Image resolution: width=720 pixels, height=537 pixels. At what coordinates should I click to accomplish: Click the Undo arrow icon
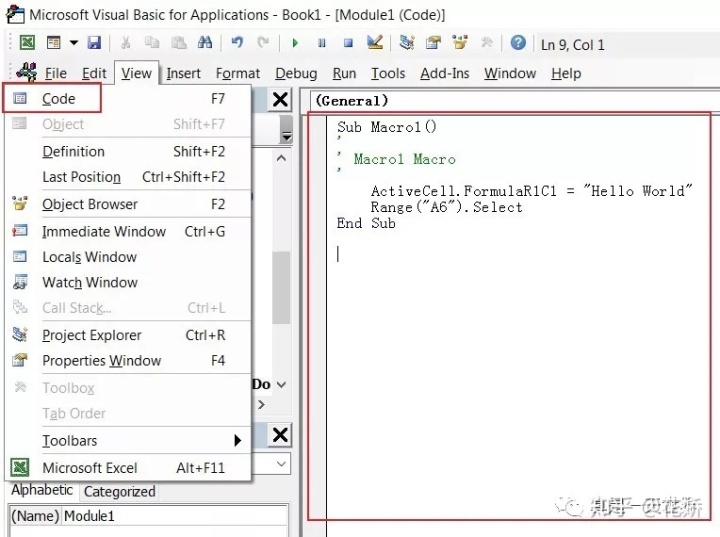click(x=237, y=43)
